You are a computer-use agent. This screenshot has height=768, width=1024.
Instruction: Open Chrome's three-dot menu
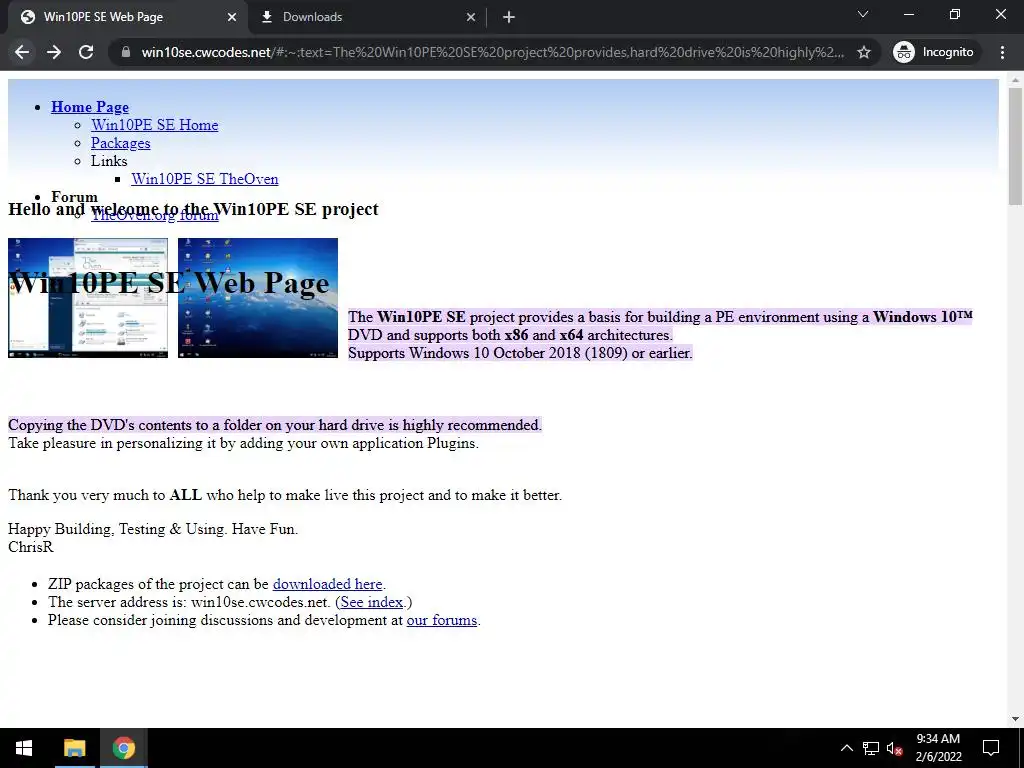[1002, 52]
